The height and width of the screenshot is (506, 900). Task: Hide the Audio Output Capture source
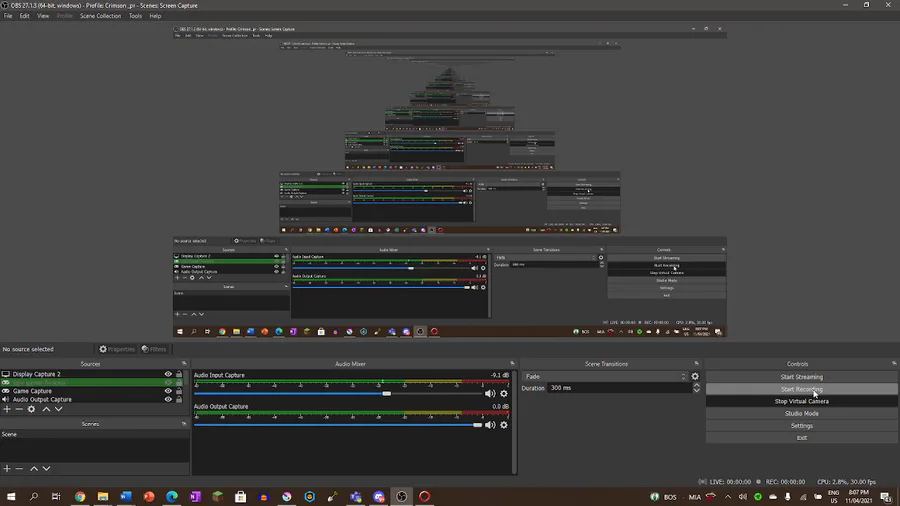(168, 399)
